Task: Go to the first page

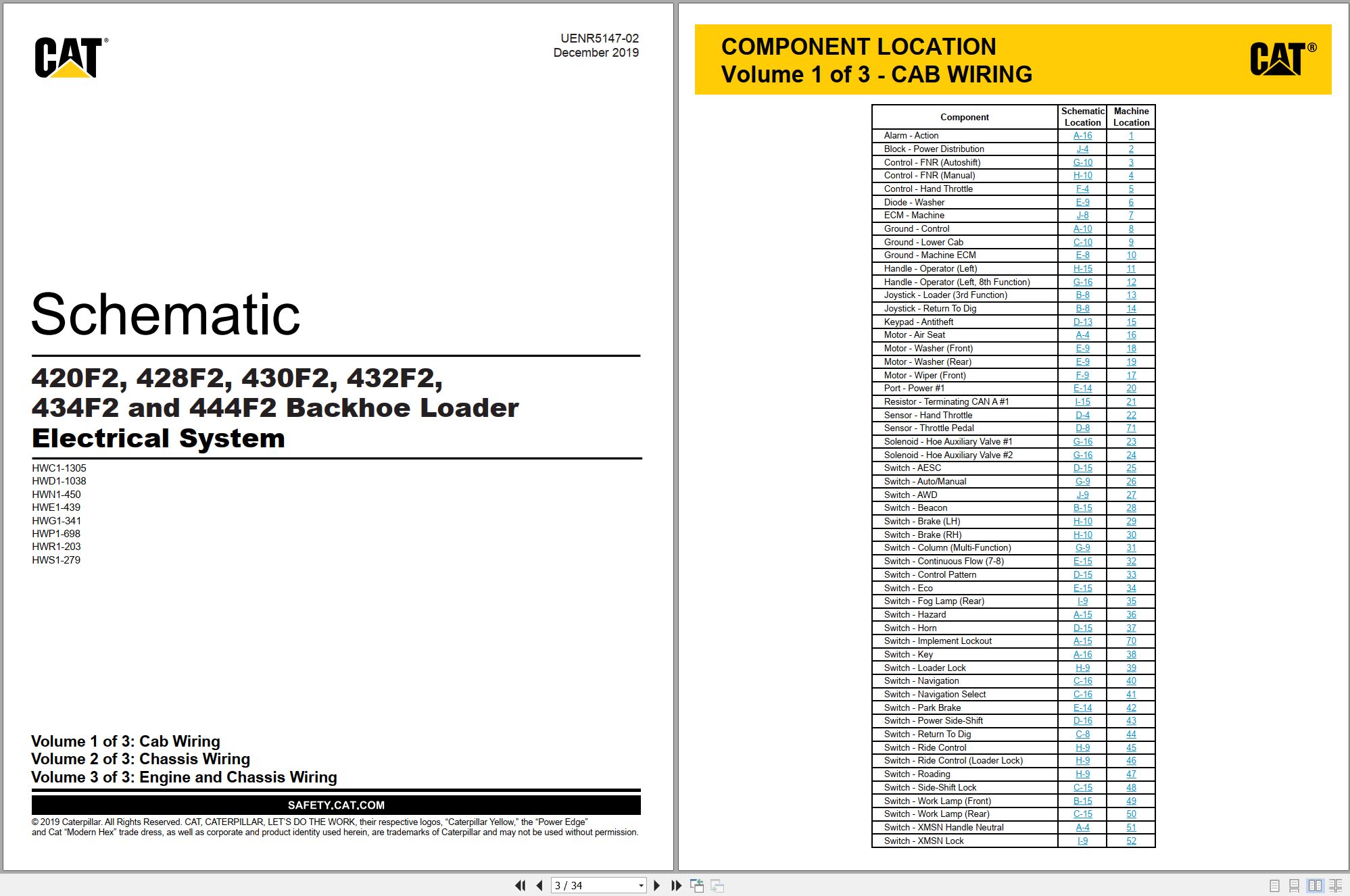Action: [520, 885]
